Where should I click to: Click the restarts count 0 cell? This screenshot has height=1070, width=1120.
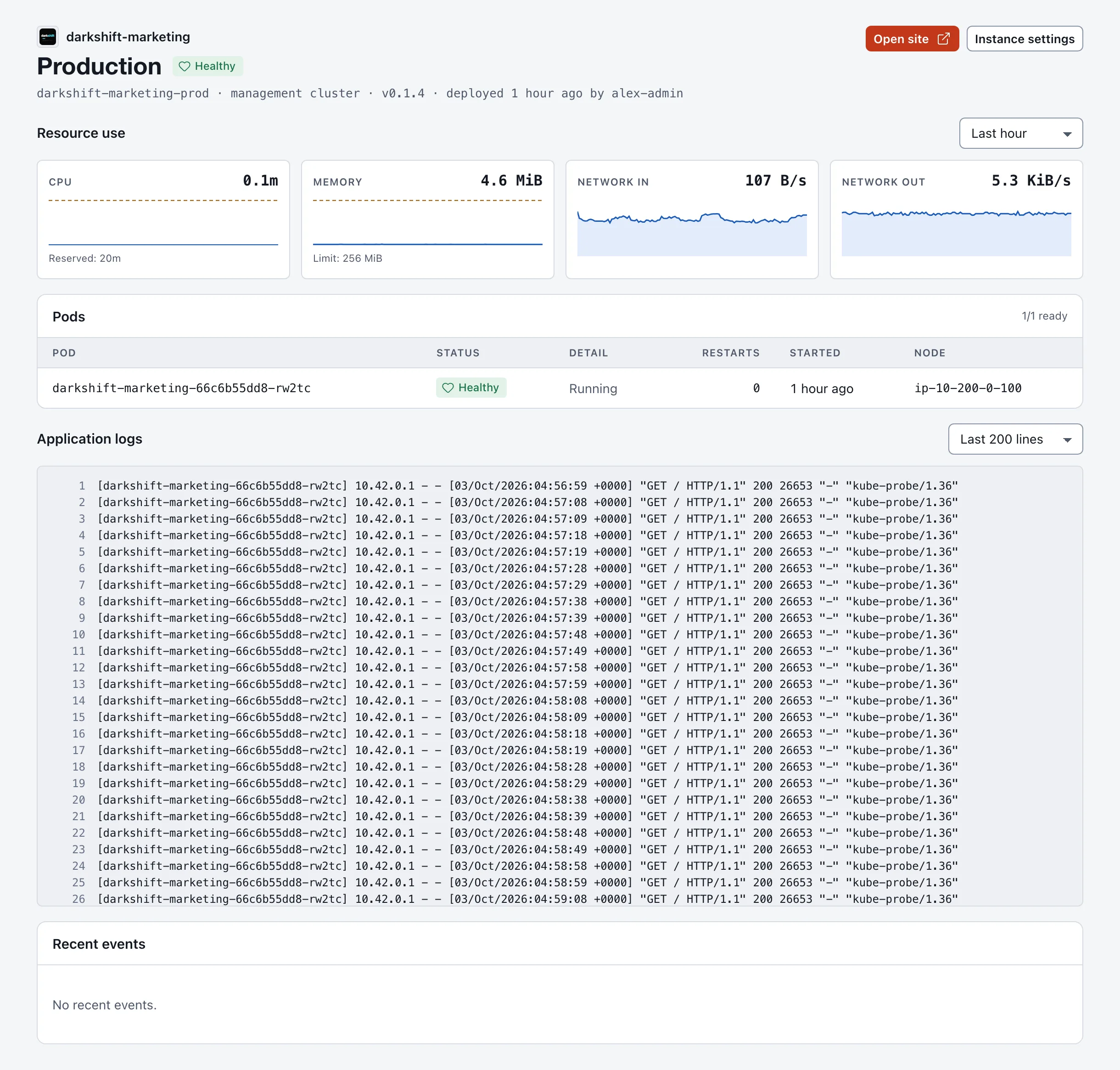tap(756, 389)
